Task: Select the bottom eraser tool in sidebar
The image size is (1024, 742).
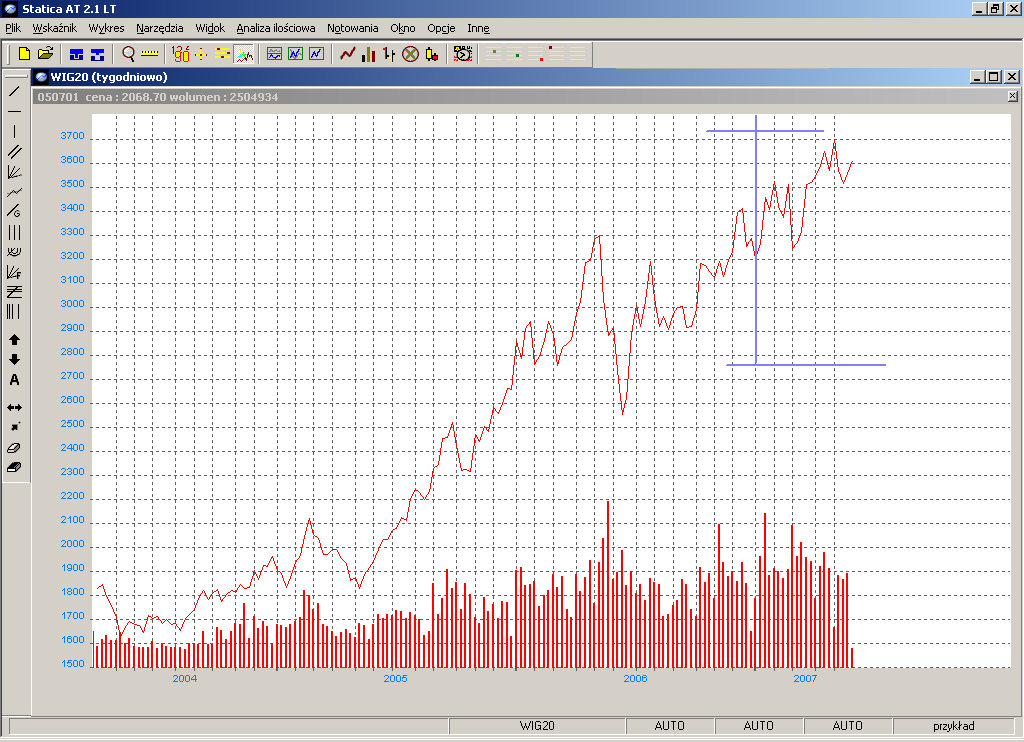Action: point(14,467)
